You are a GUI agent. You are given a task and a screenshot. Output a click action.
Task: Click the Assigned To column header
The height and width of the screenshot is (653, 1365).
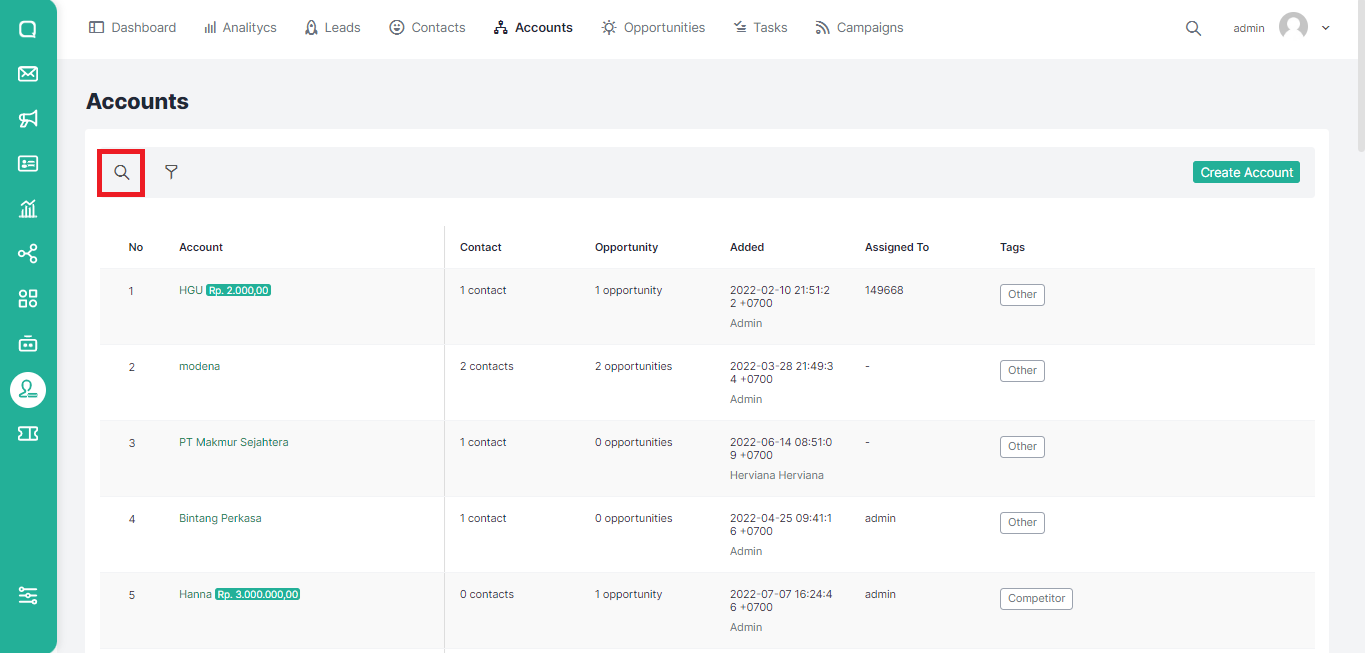coord(897,247)
